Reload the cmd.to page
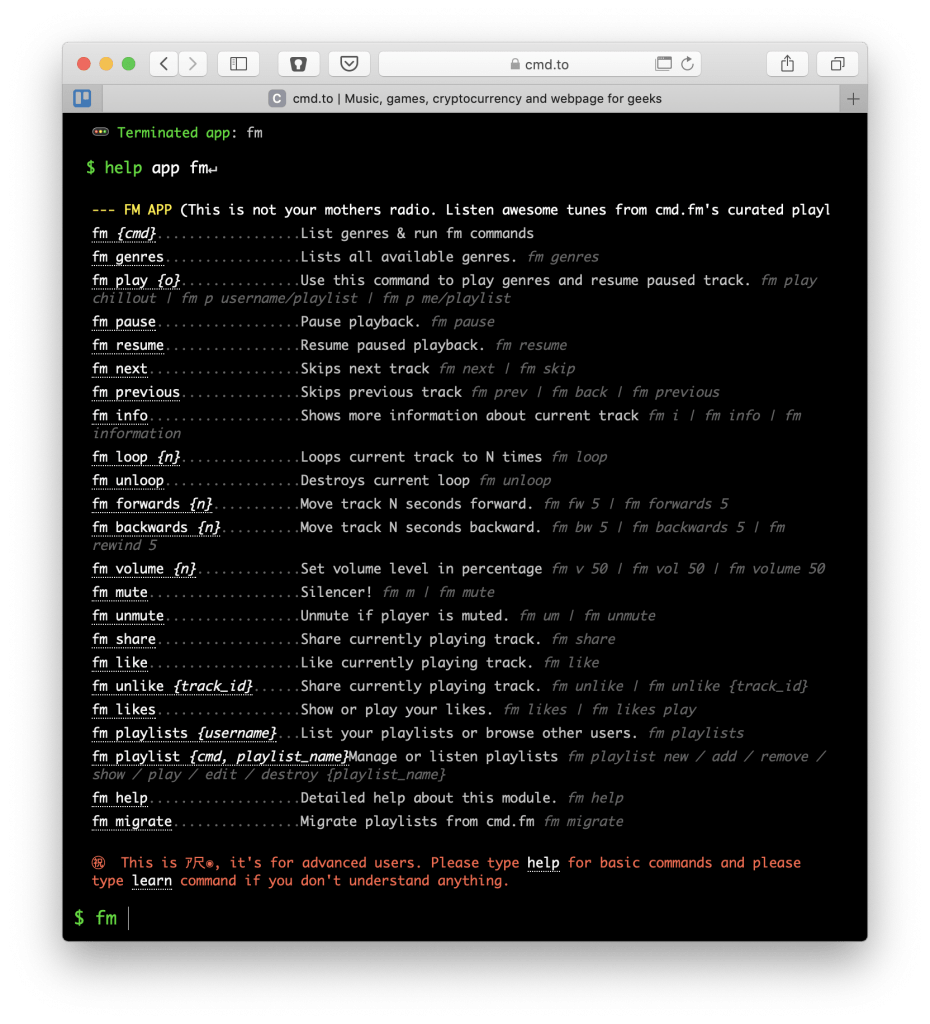 click(x=687, y=63)
